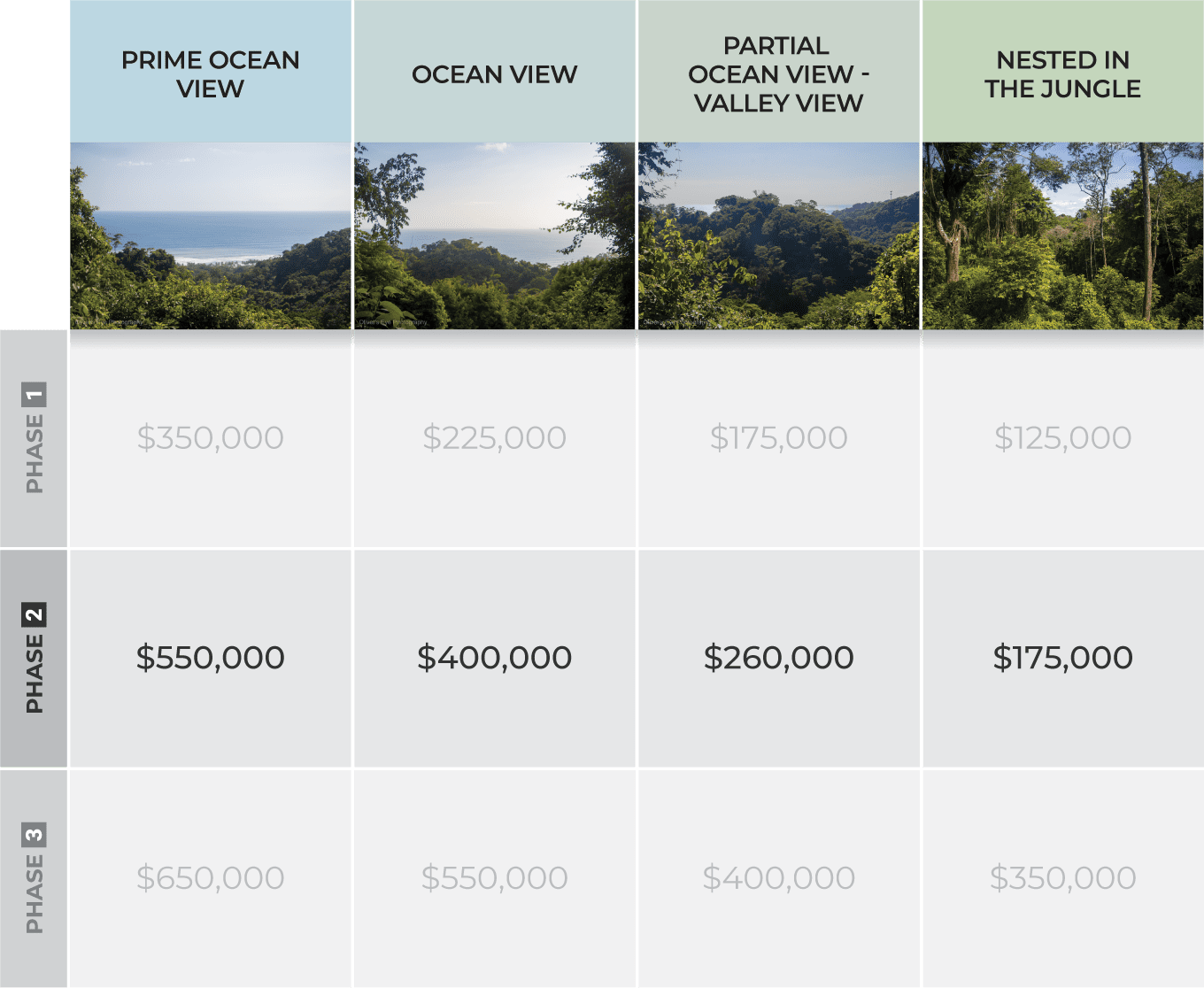Viewport: 1204px width, 988px height.
Task: Select the Ocean View column header
Action: pyautogui.click(x=495, y=72)
